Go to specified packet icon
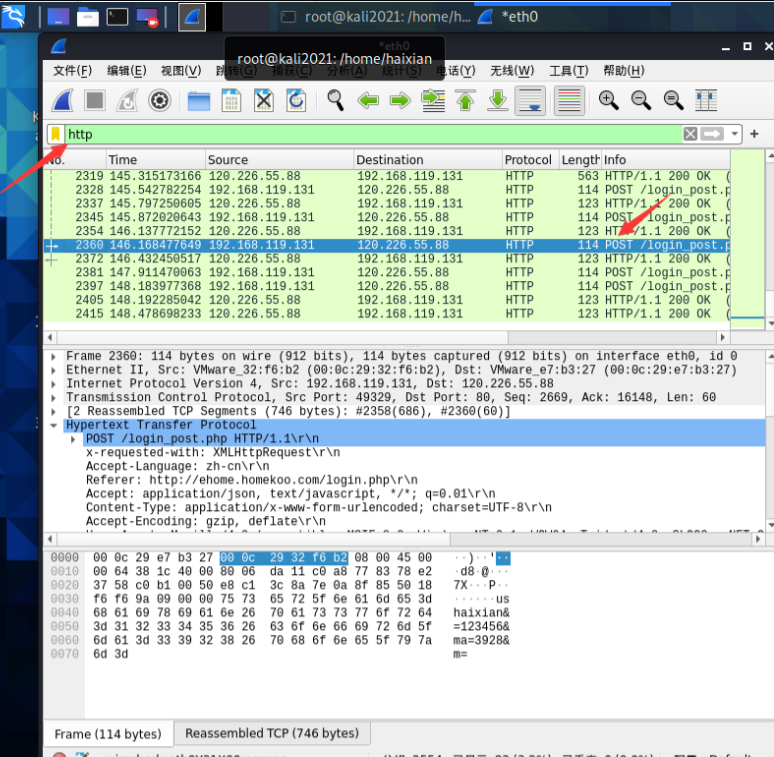The image size is (774, 757). tap(433, 101)
